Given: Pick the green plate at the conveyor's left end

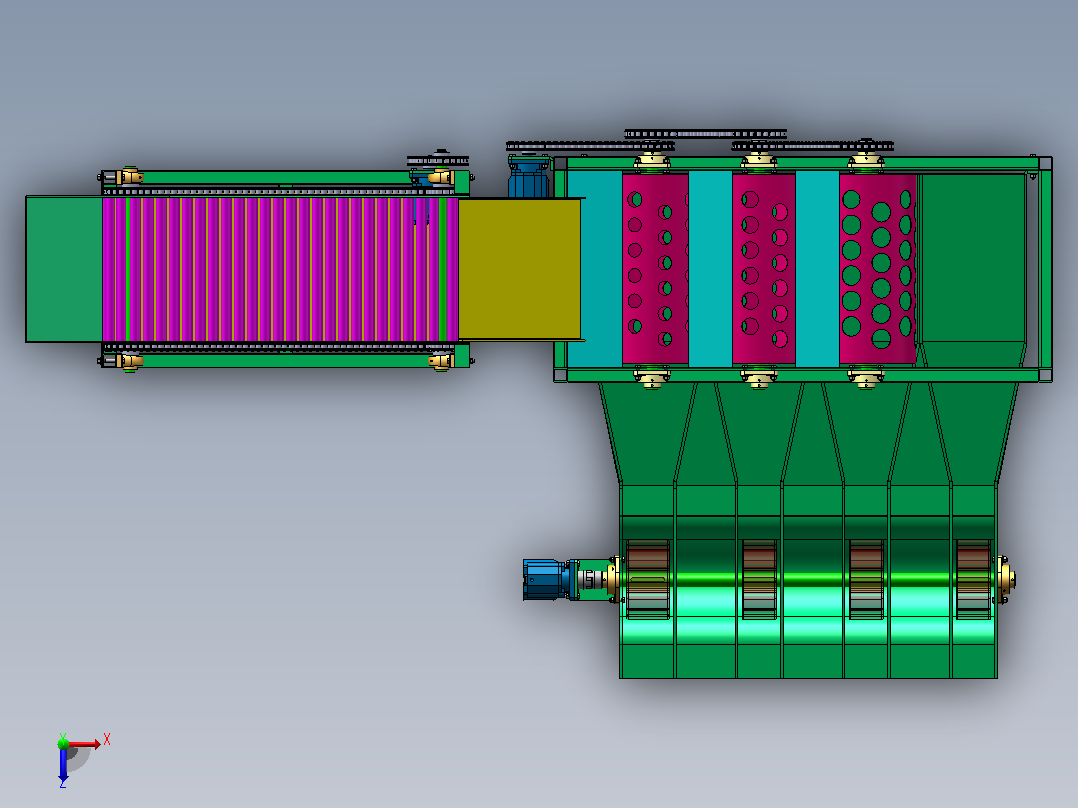Looking at the screenshot, I should click(64, 269).
